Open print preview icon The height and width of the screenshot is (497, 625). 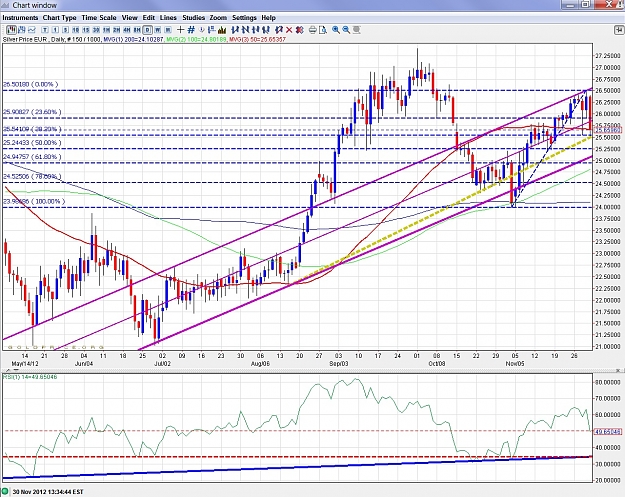pyautogui.click(x=323, y=30)
